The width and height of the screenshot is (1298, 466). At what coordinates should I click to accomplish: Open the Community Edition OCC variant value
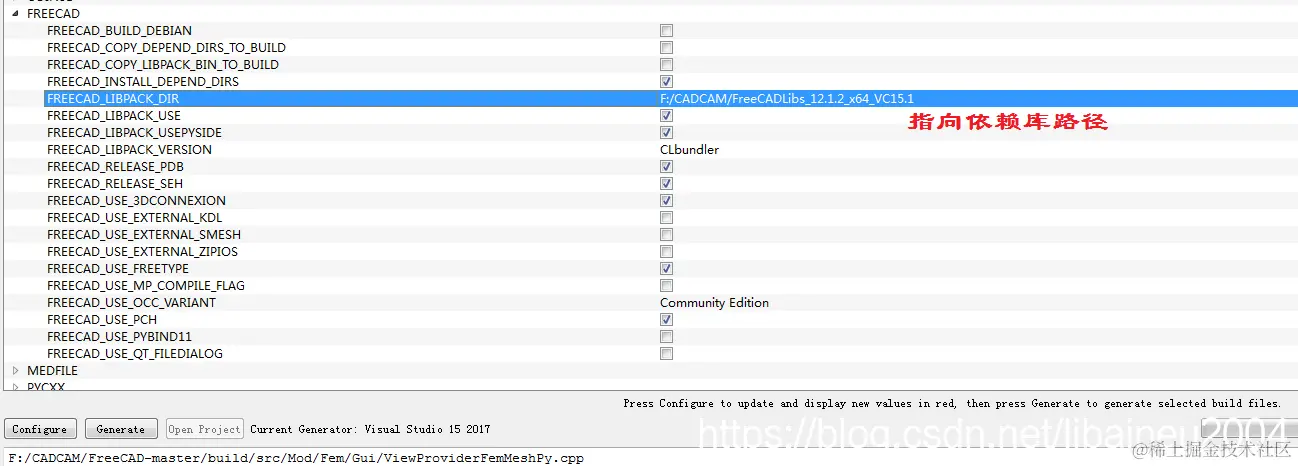pyautogui.click(x=714, y=303)
